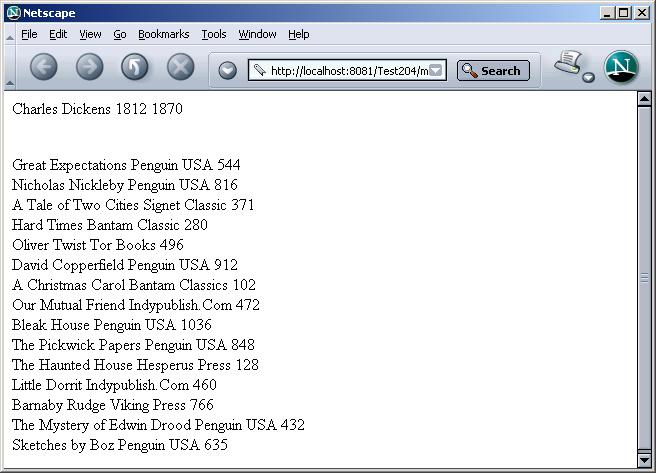Reload the page with the Reload button
Viewport: 656px width, 473px height.
click(135, 66)
